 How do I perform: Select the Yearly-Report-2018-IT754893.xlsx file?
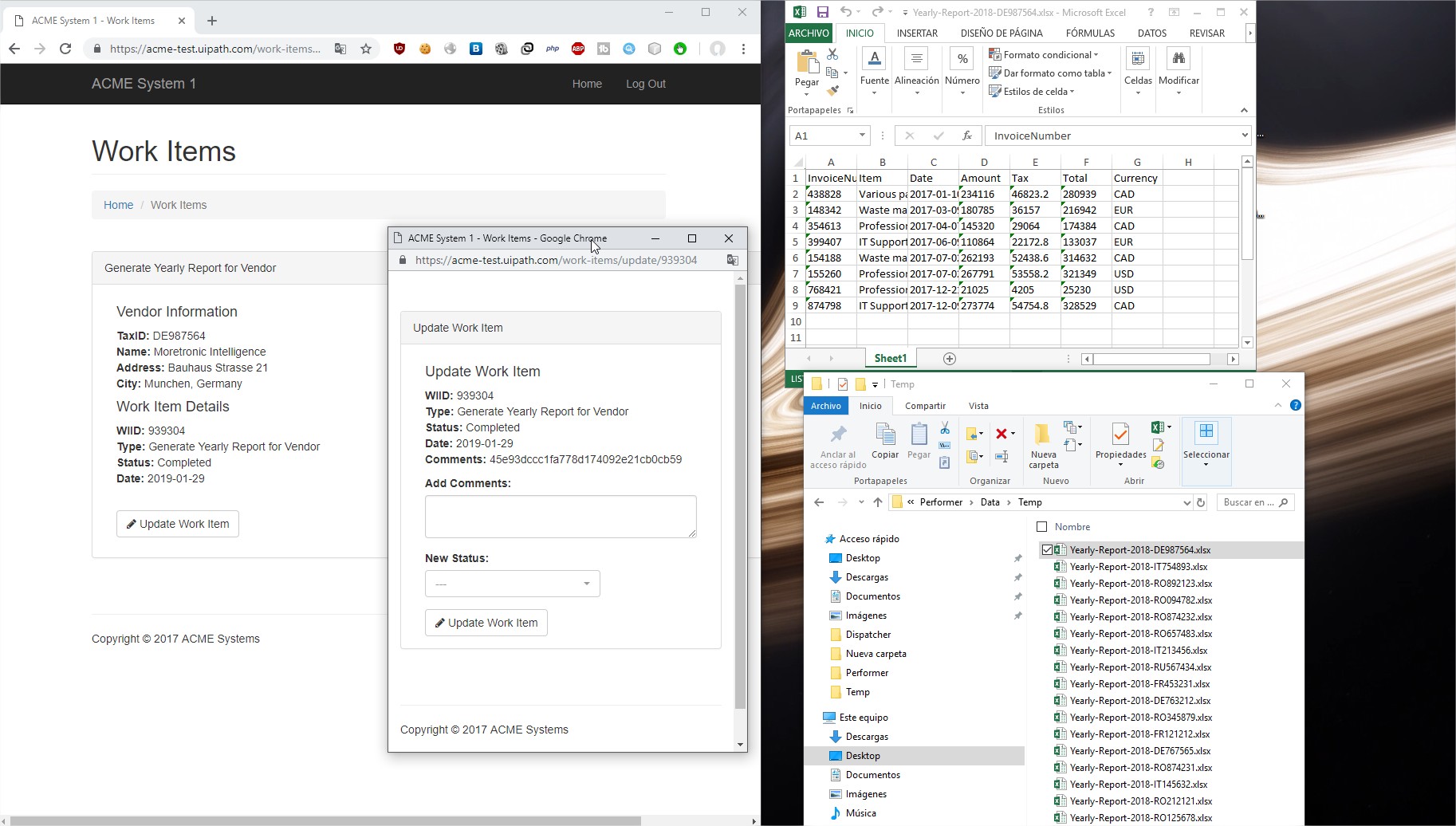tap(1139, 567)
